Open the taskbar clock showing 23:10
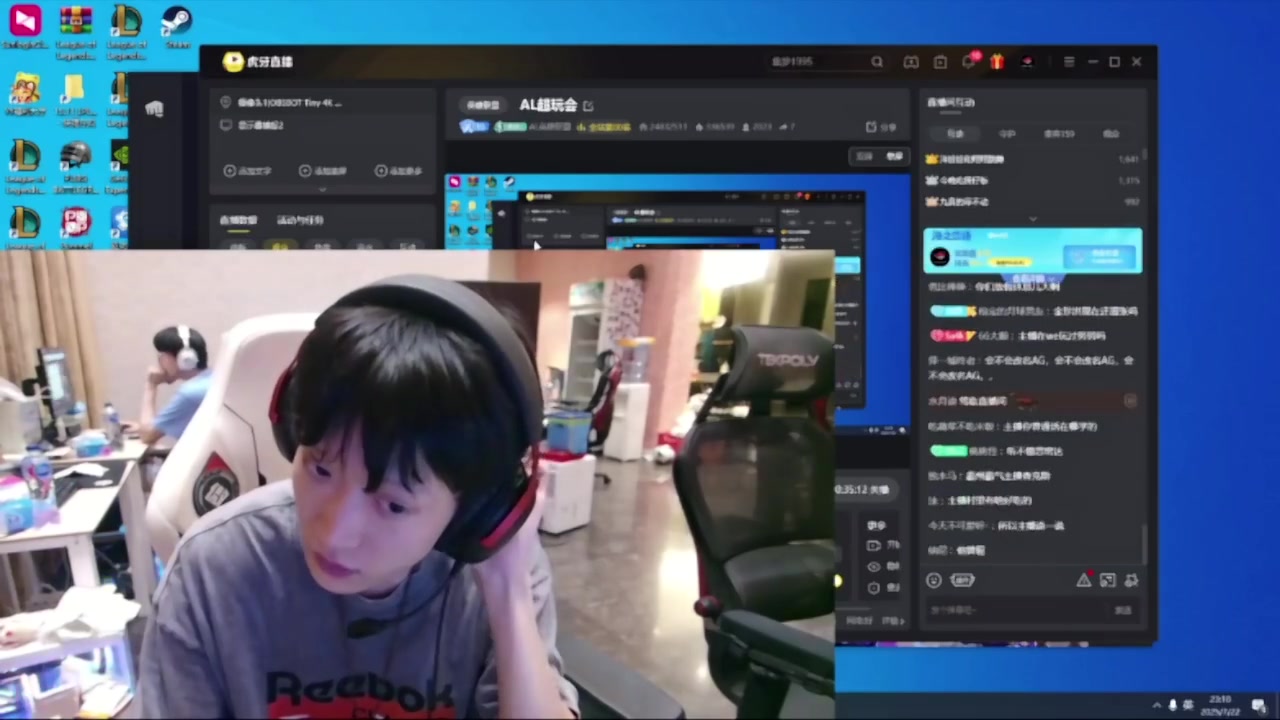 click(x=1220, y=705)
